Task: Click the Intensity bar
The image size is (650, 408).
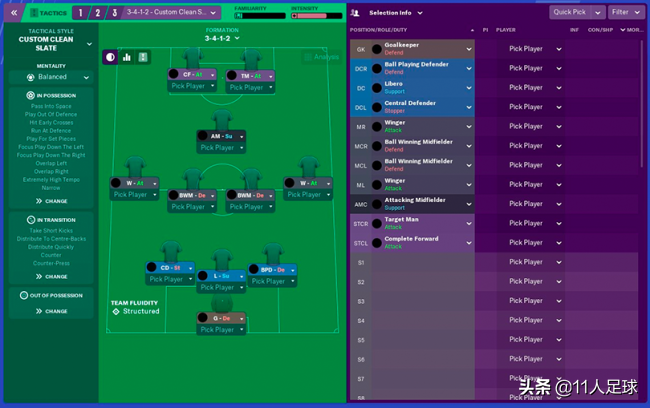Action: pos(317,16)
